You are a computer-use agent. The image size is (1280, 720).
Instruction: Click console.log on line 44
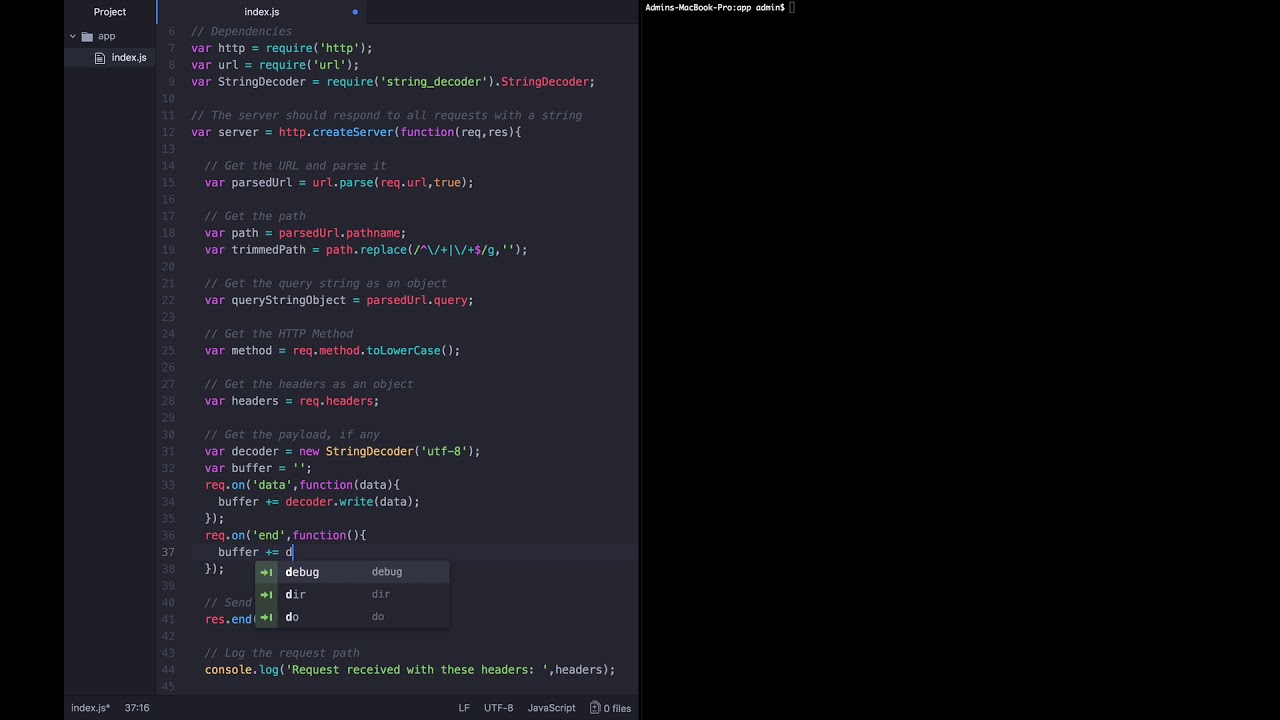coord(242,670)
